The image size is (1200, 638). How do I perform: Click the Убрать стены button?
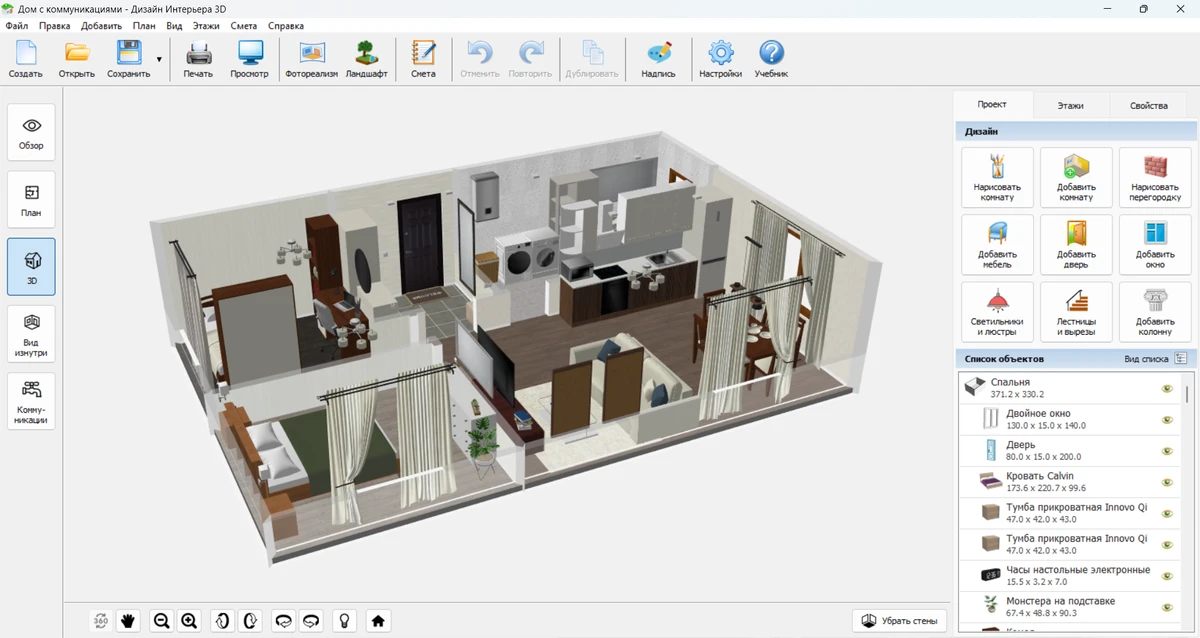point(900,621)
